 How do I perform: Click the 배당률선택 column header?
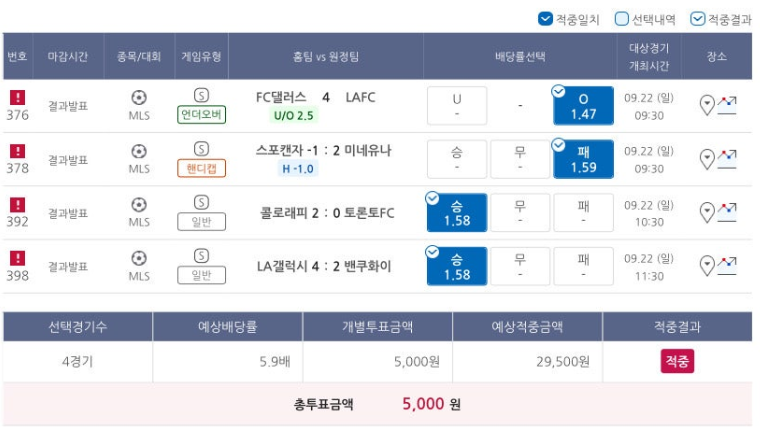[x=520, y=56]
